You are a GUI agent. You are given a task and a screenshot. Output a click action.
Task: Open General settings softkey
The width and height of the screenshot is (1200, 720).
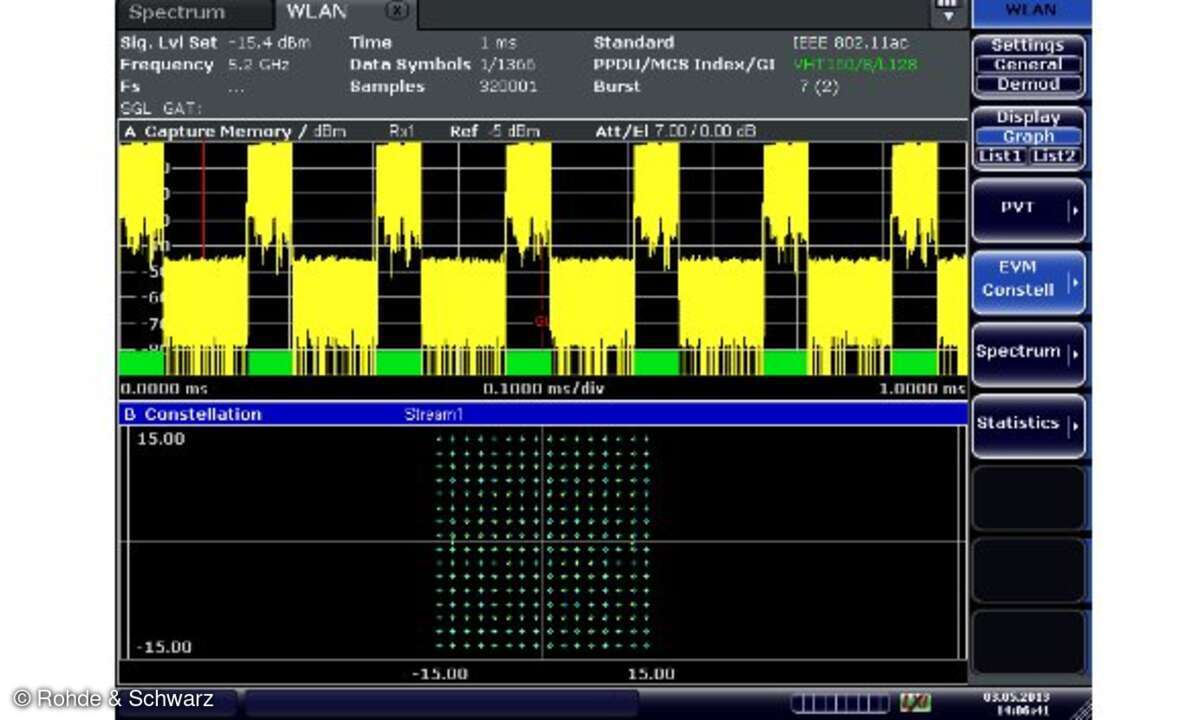tap(1028, 64)
